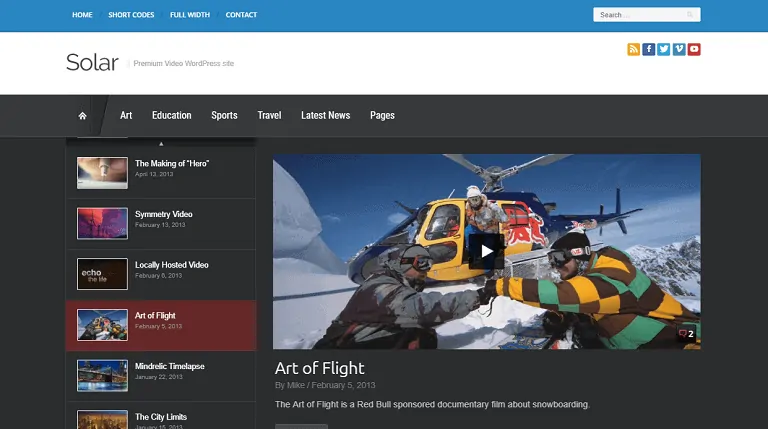Click the April 13, 2013 date
Image resolution: width=768 pixels, height=429 pixels.
(x=154, y=174)
